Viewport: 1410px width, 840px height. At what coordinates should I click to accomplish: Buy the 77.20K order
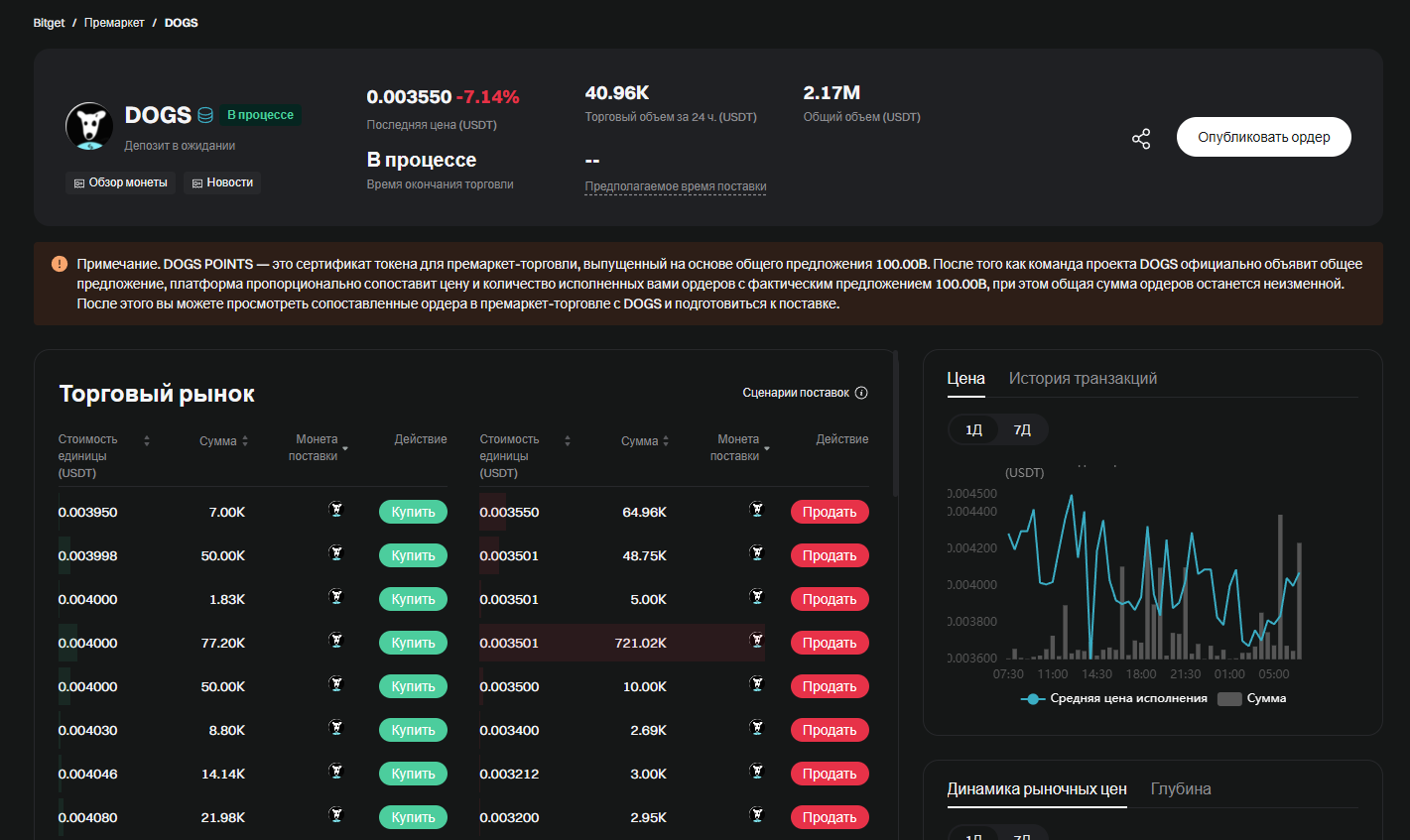point(413,643)
